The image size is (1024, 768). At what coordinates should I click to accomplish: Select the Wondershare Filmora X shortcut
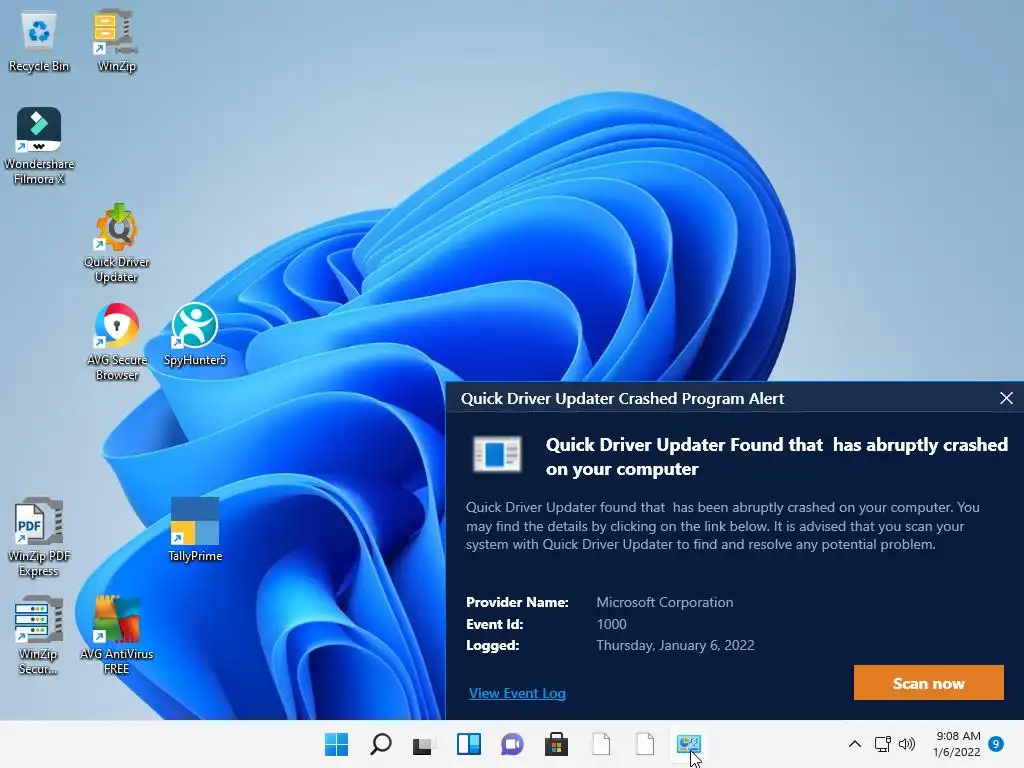pyautogui.click(x=39, y=146)
